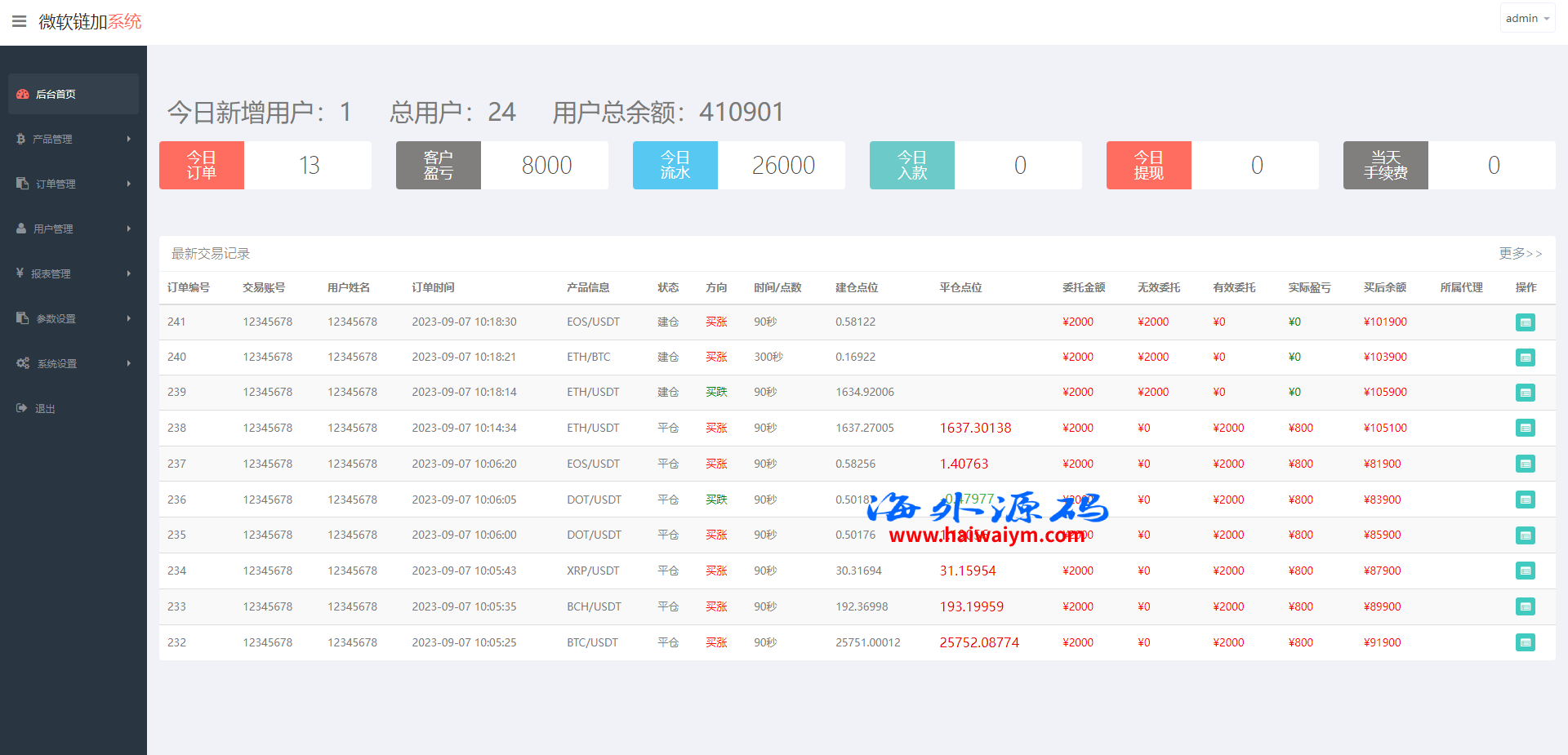The height and width of the screenshot is (755, 1568).
Task: Click the hamburger menu icon
Action: click(x=20, y=21)
